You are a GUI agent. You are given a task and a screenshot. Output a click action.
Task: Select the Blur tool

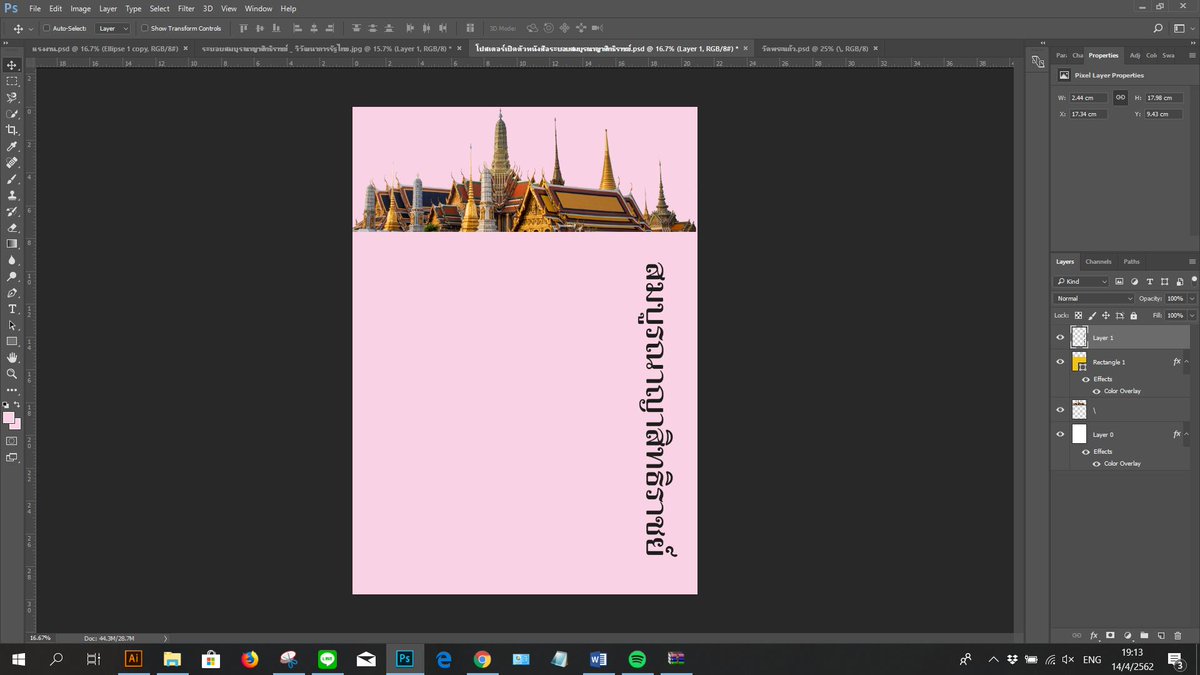[x=12, y=260]
